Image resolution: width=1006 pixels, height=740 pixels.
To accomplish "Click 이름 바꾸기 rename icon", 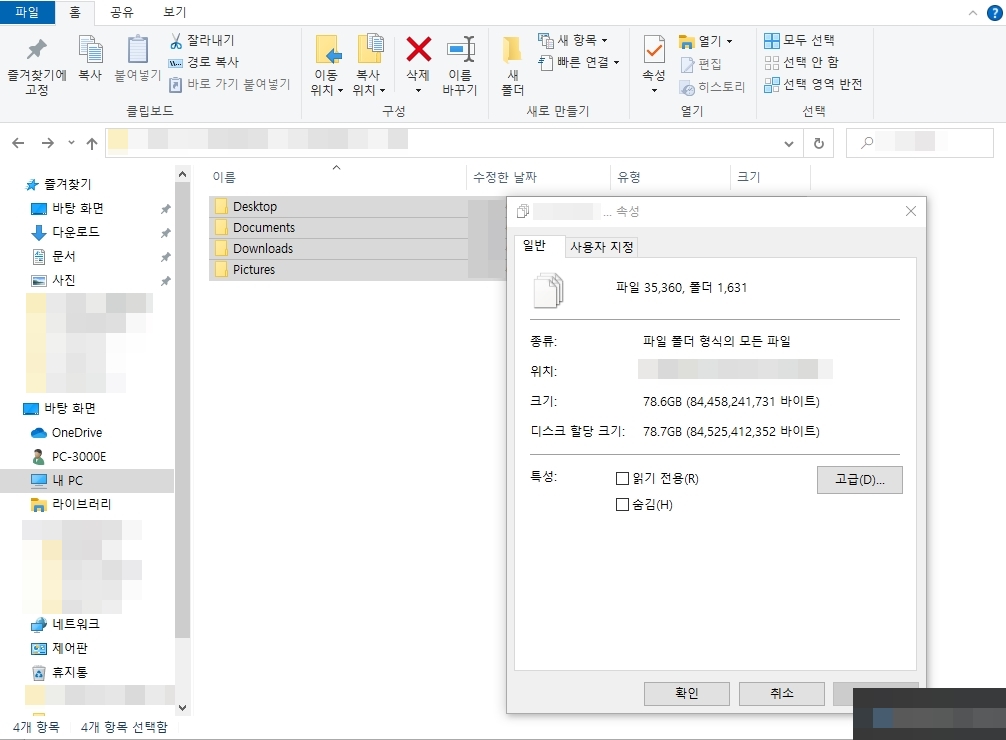I will (460, 65).
